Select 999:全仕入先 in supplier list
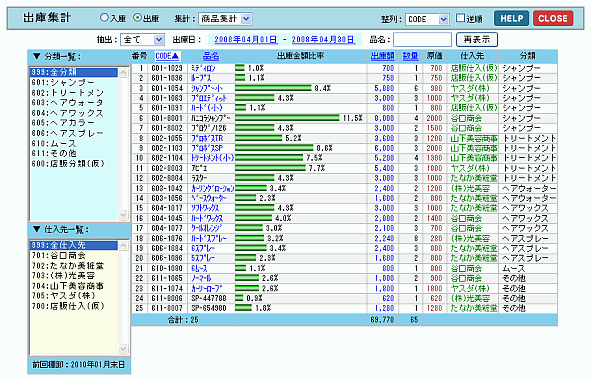Screen dimensions: 591x381 [74, 245]
